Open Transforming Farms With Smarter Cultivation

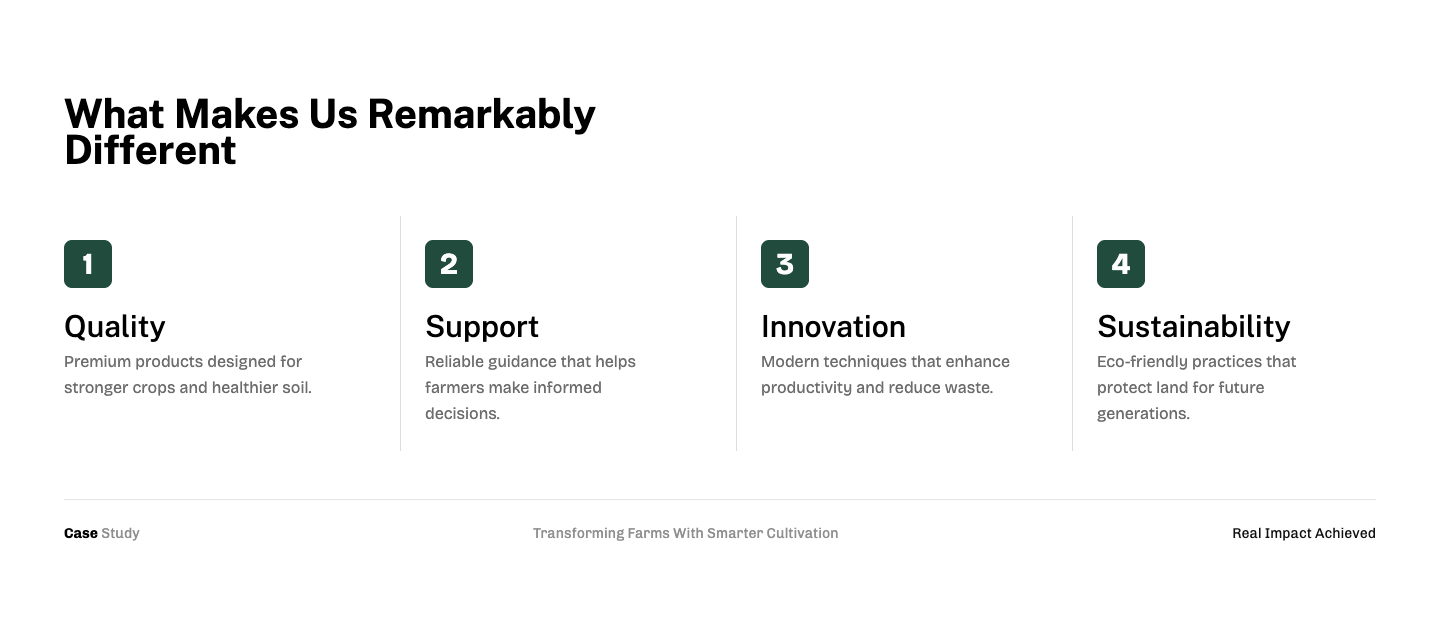click(685, 533)
